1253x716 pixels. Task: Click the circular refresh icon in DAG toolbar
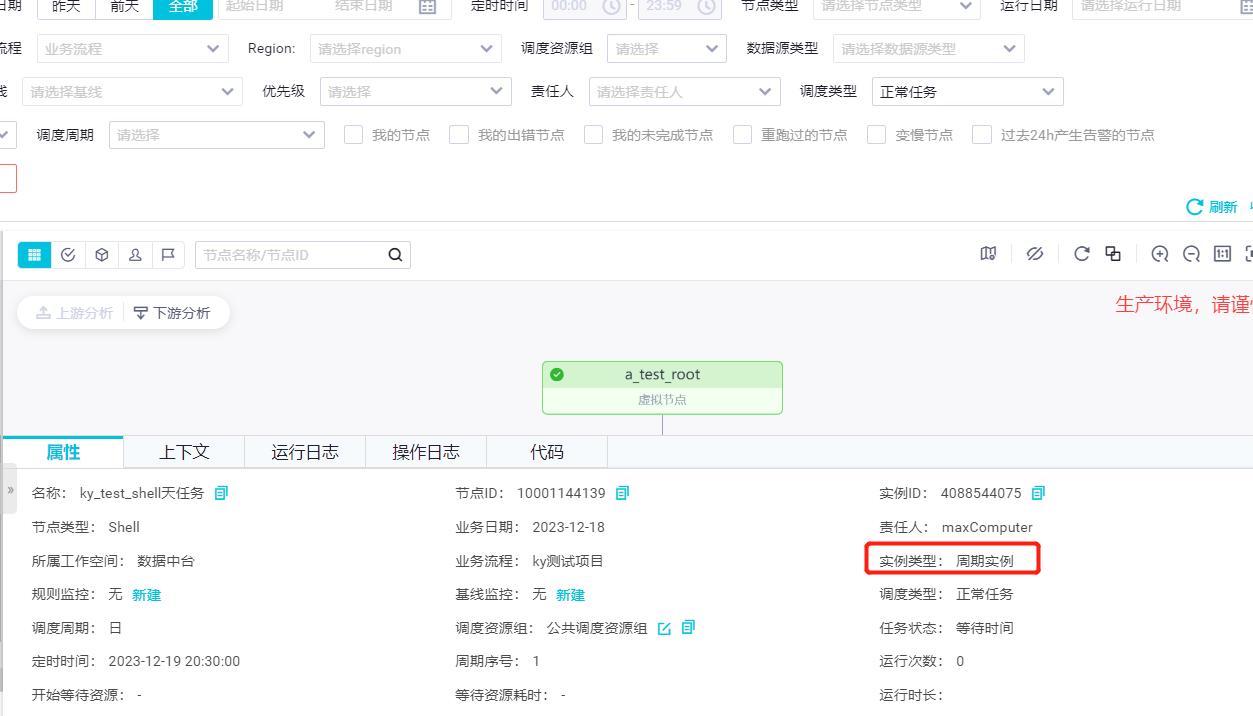point(1081,254)
